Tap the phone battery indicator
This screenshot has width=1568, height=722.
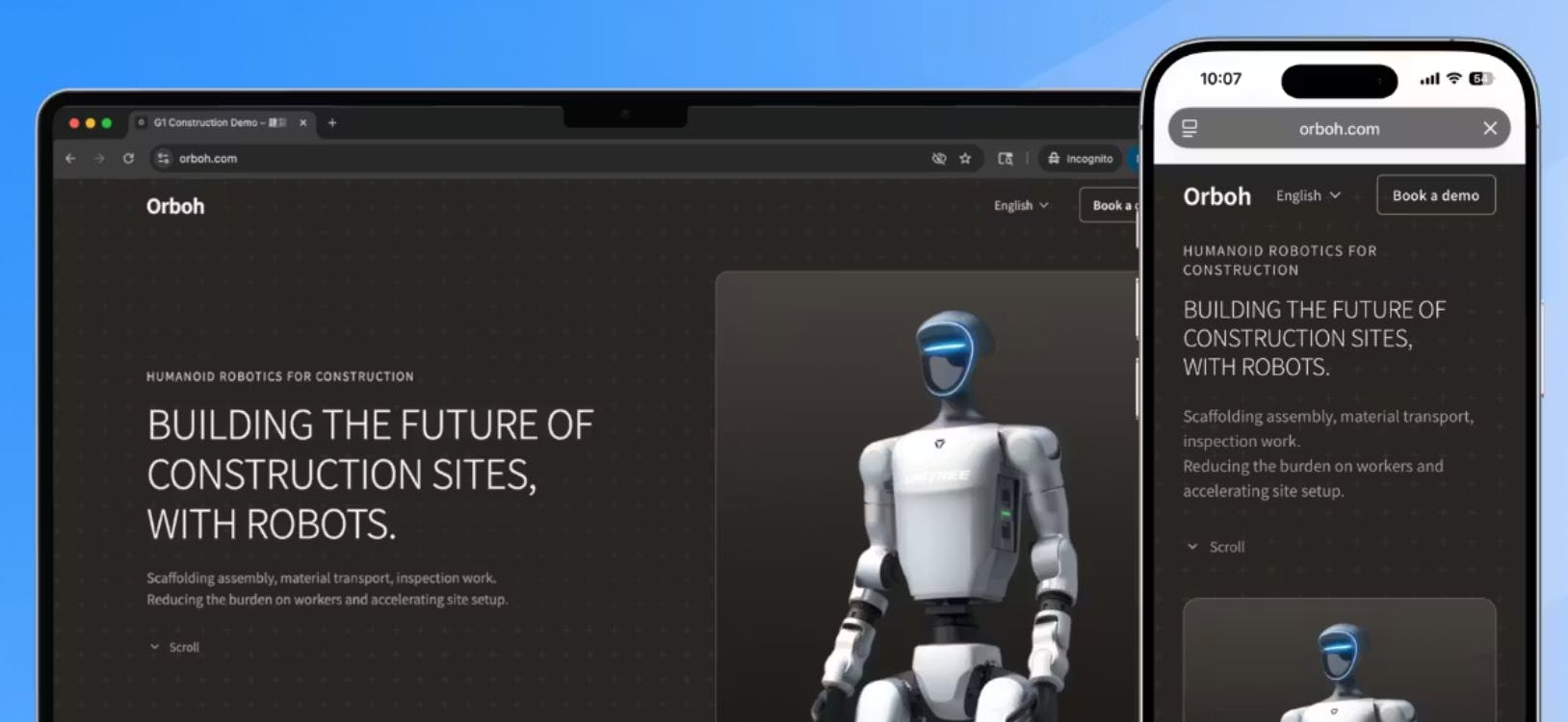pyautogui.click(x=1481, y=79)
